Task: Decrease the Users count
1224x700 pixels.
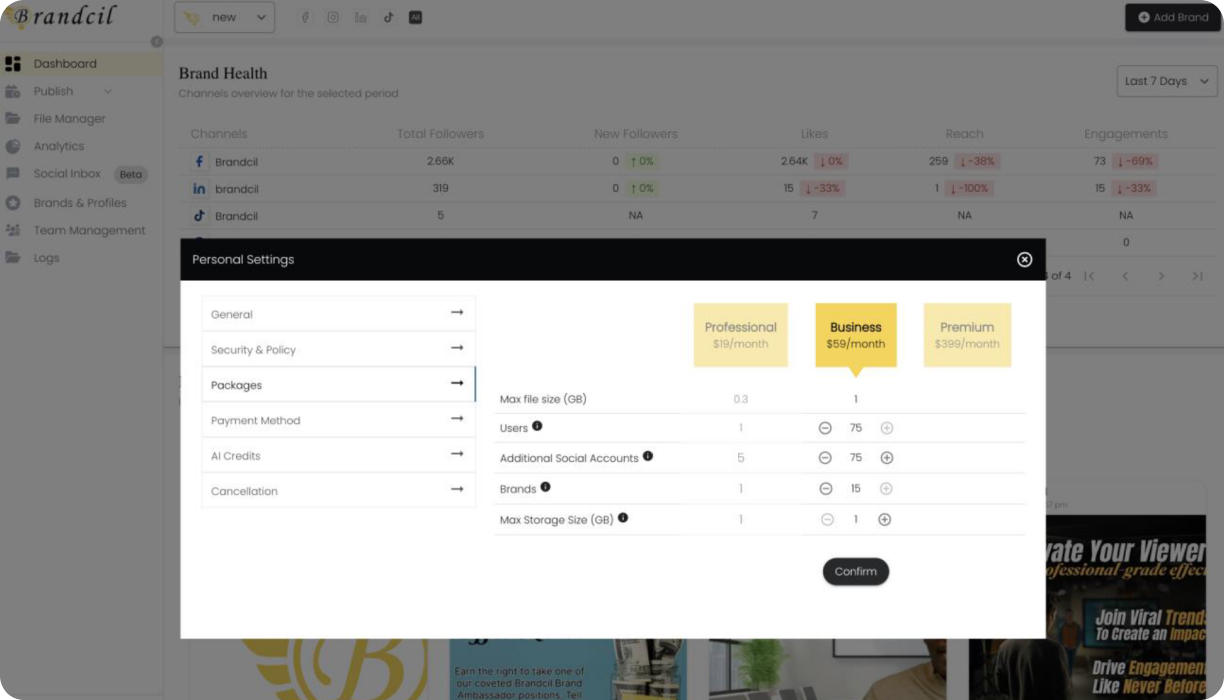Action: (825, 428)
